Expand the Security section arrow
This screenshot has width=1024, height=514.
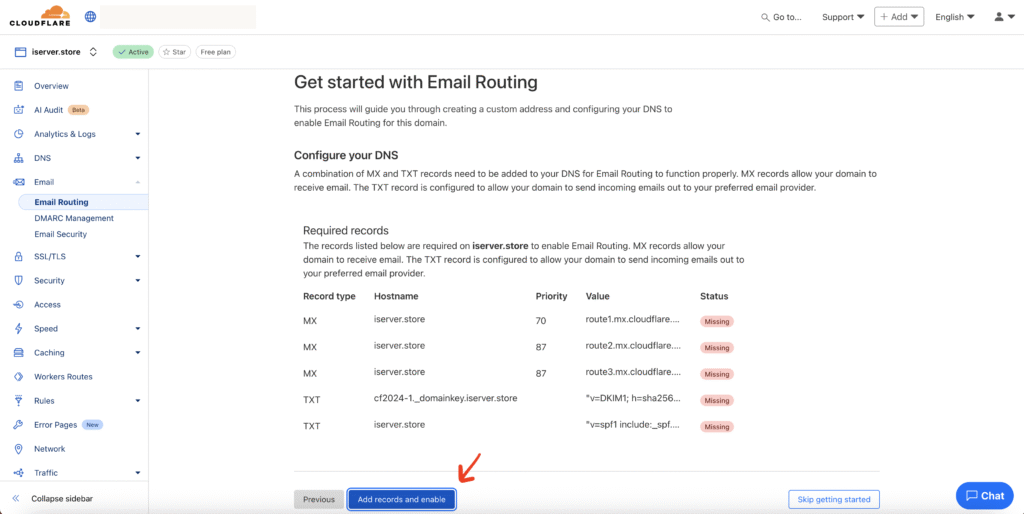pos(138,281)
